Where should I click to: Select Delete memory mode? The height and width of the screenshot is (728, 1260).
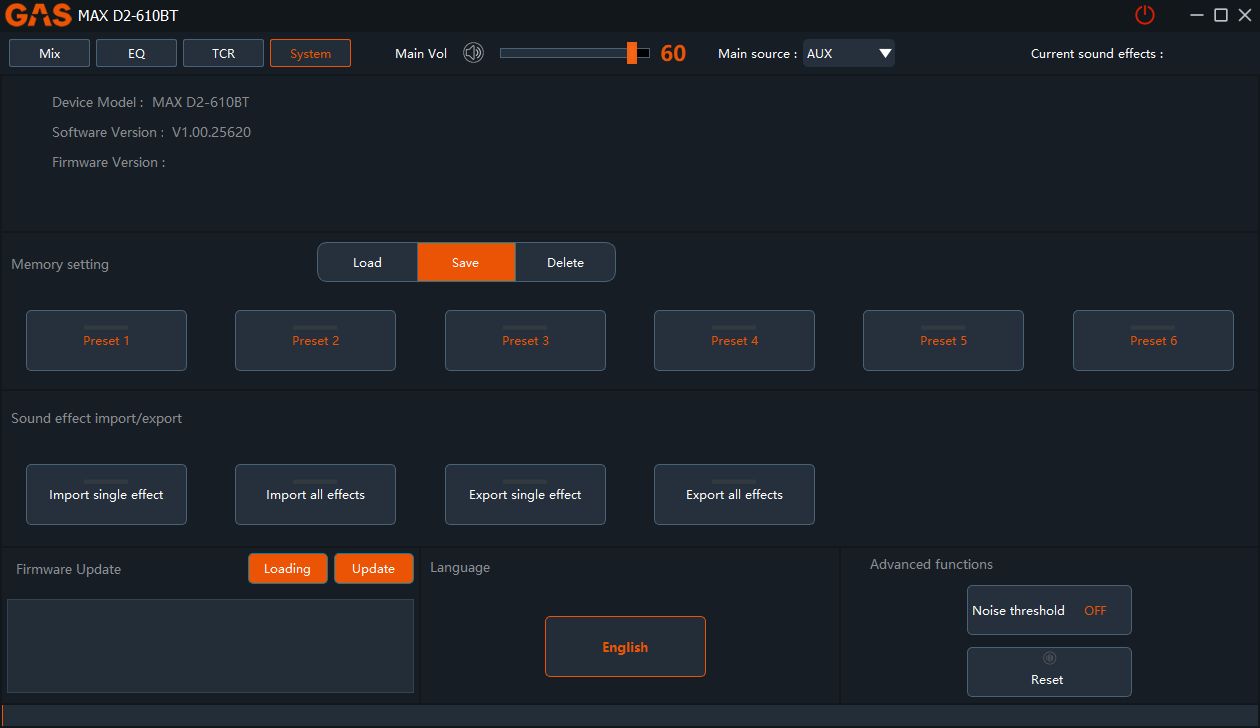coord(565,263)
